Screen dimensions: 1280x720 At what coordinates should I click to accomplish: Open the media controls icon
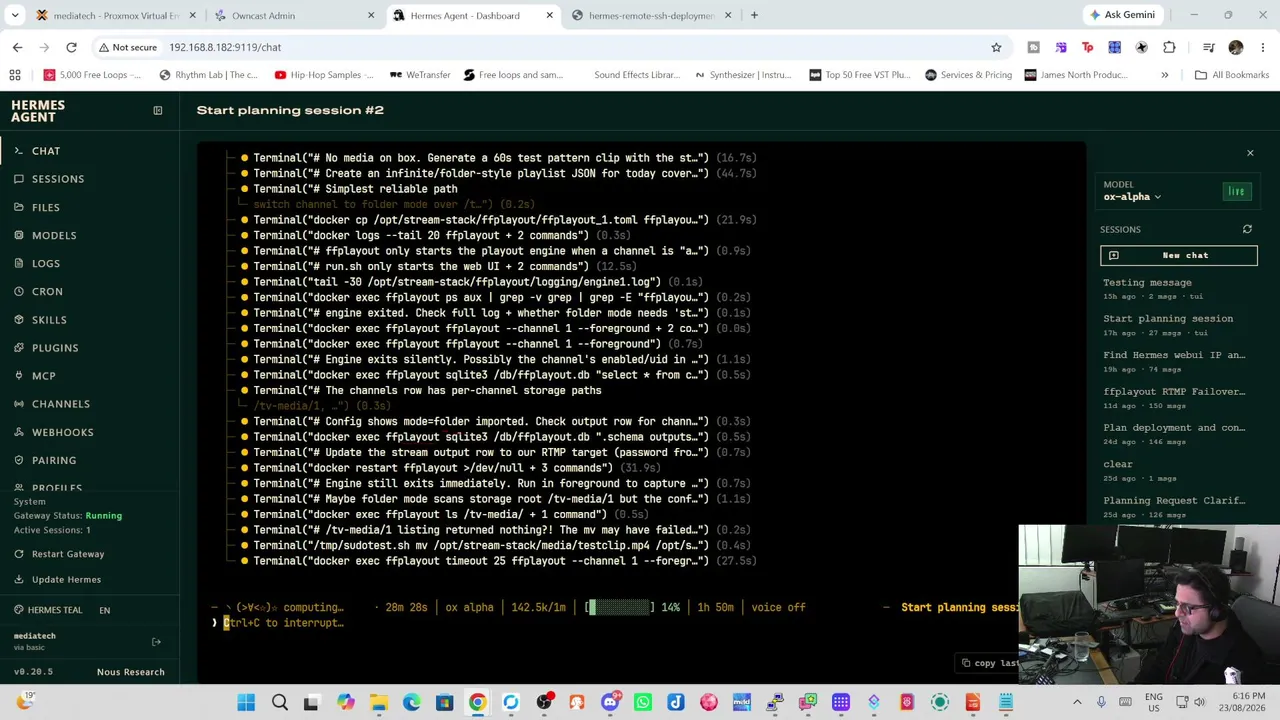tap(1208, 47)
